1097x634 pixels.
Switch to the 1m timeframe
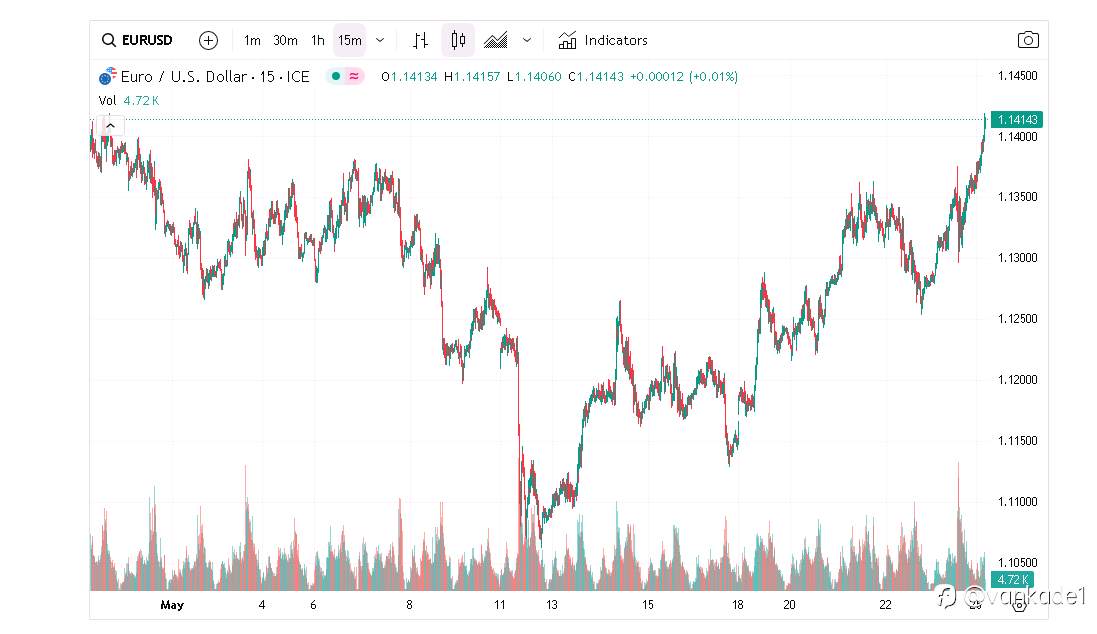[252, 41]
